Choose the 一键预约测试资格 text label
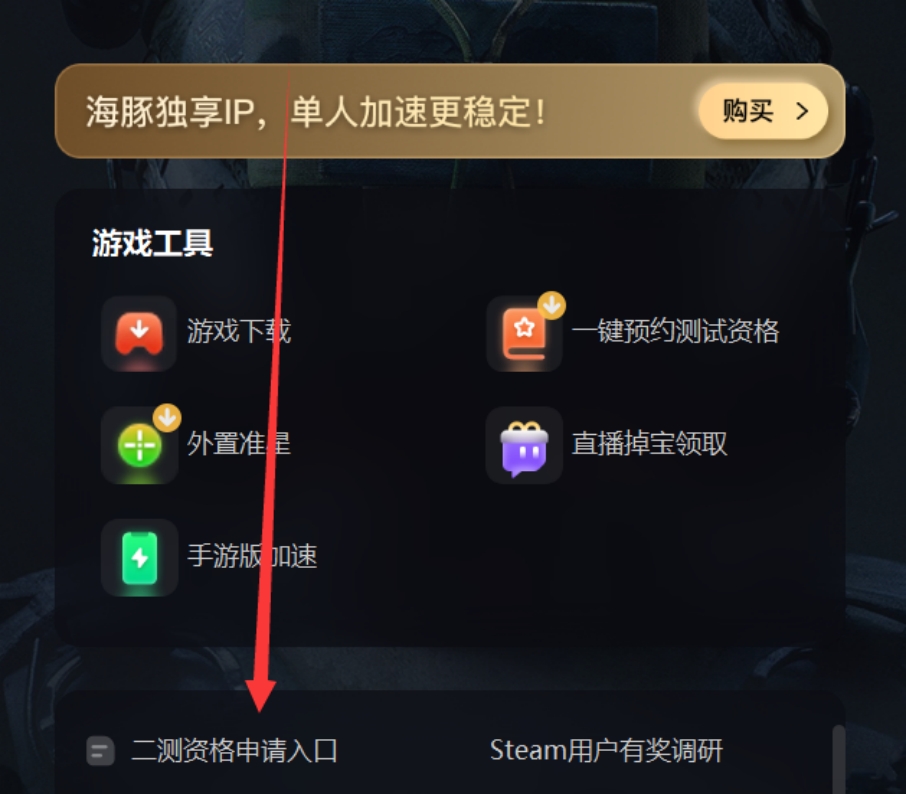Screen dimensions: 906x794 (x=675, y=331)
